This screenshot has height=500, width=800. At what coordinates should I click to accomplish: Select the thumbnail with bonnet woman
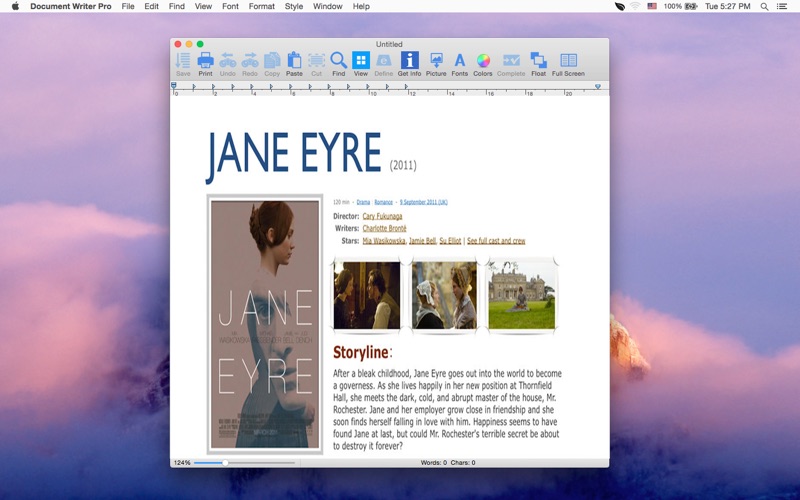point(444,295)
